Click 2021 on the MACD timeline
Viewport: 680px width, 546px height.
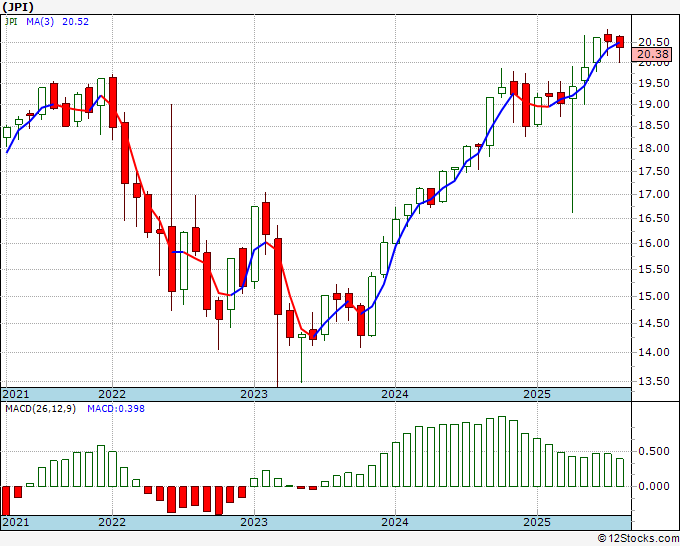pyautogui.click(x=16, y=522)
